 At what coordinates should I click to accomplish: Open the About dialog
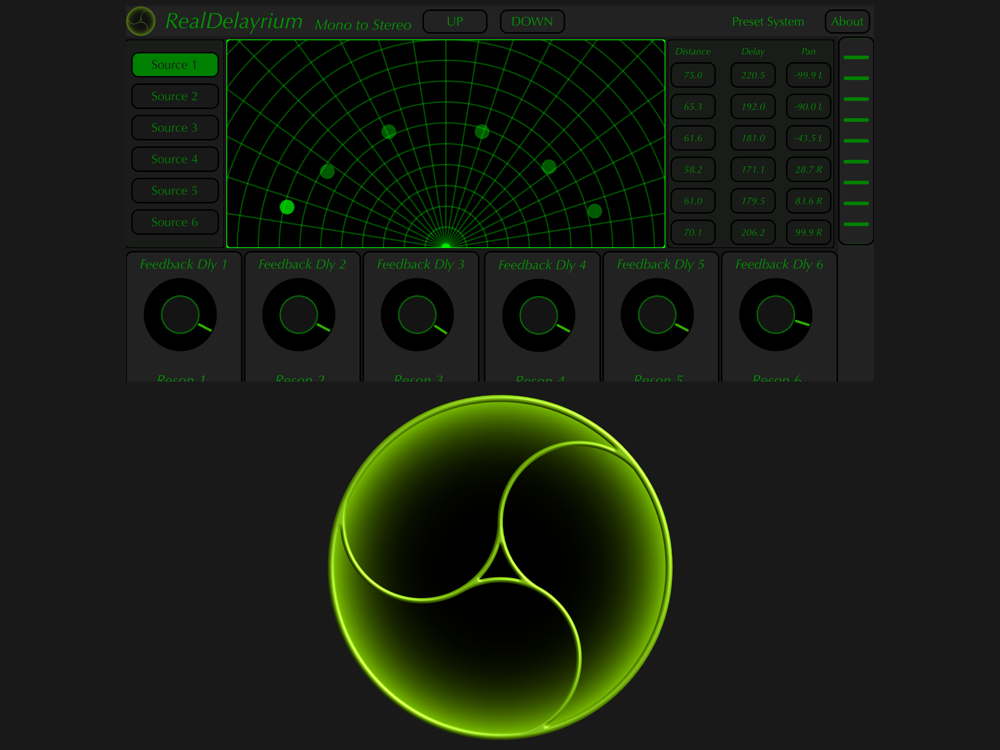pos(847,22)
